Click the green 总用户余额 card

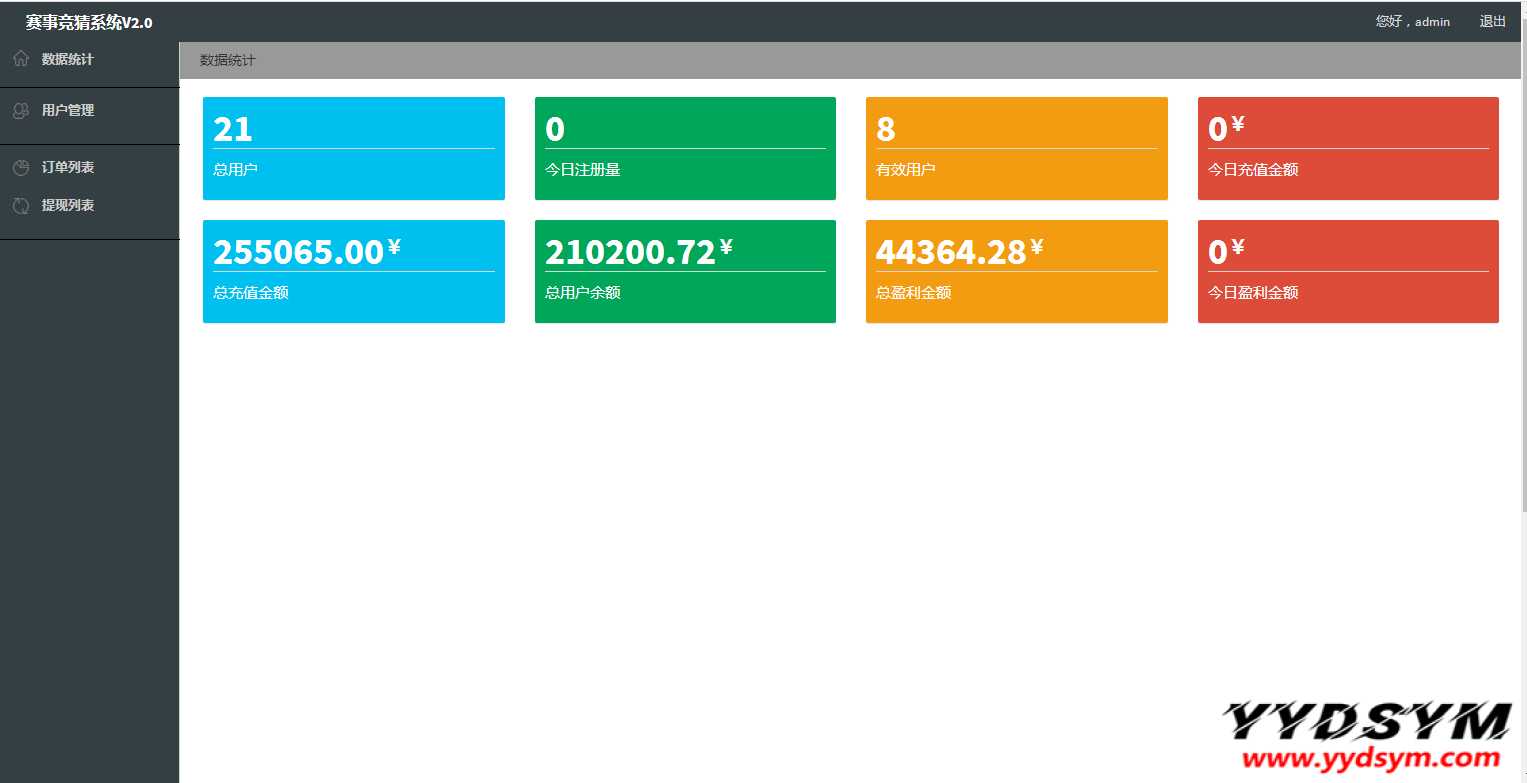[x=685, y=271]
